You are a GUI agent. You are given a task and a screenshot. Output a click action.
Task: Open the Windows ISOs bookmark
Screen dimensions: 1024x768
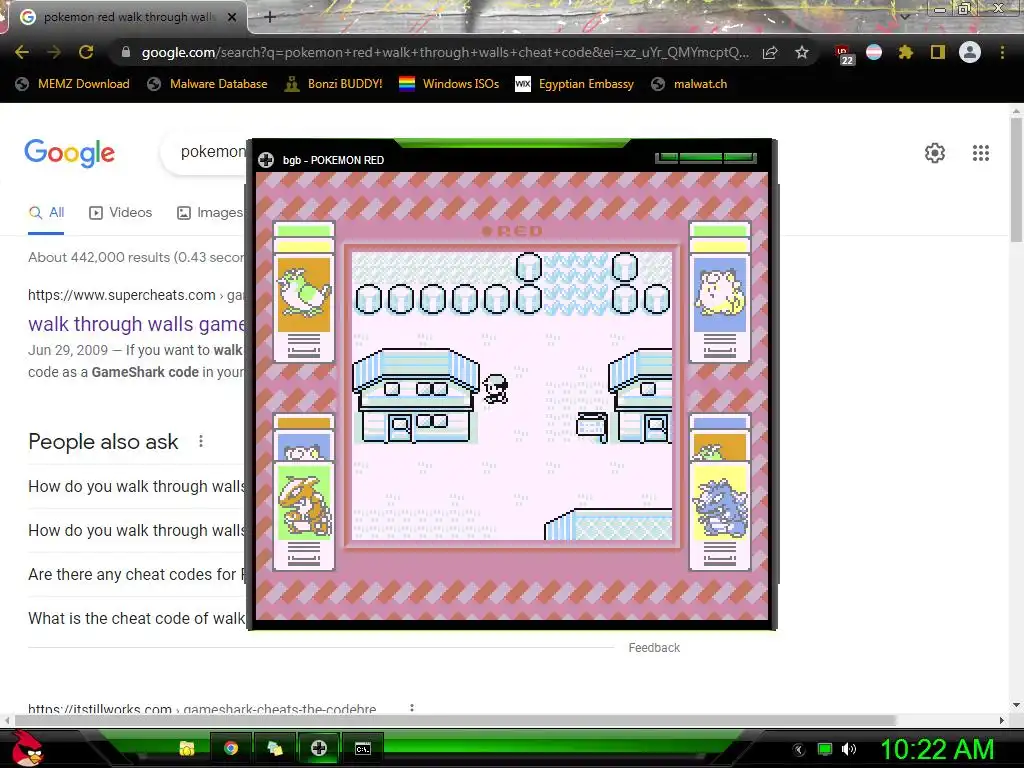(x=449, y=84)
